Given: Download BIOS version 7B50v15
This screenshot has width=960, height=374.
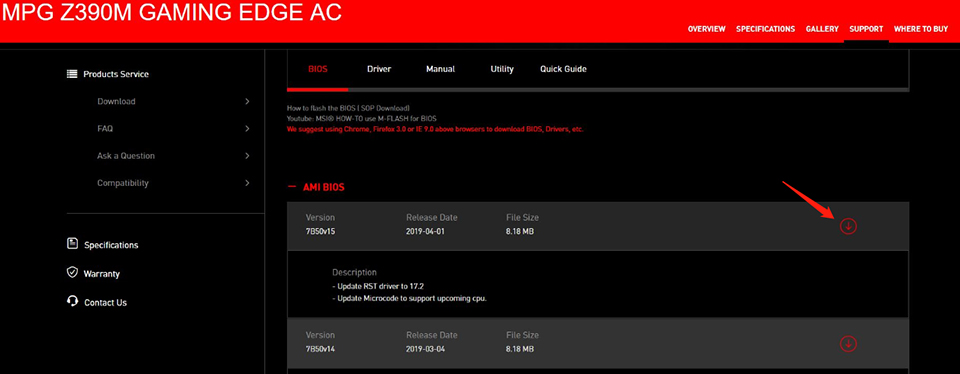Looking at the screenshot, I should coord(848,226).
